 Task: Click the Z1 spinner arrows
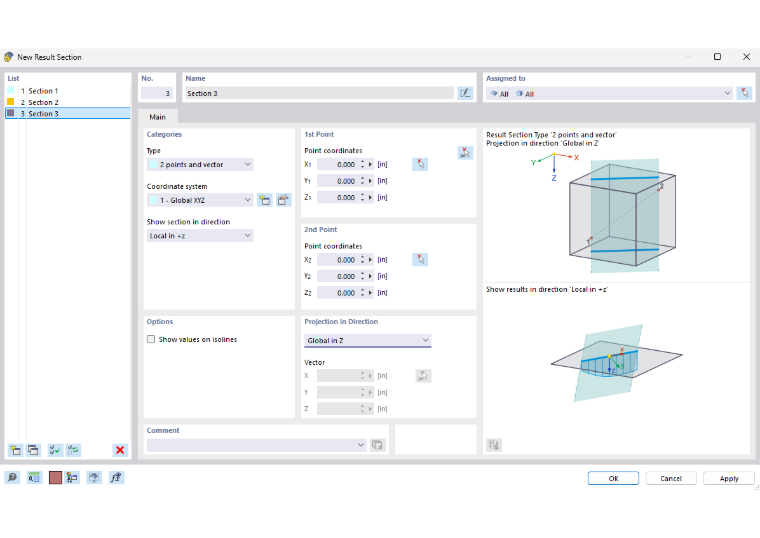click(363, 197)
